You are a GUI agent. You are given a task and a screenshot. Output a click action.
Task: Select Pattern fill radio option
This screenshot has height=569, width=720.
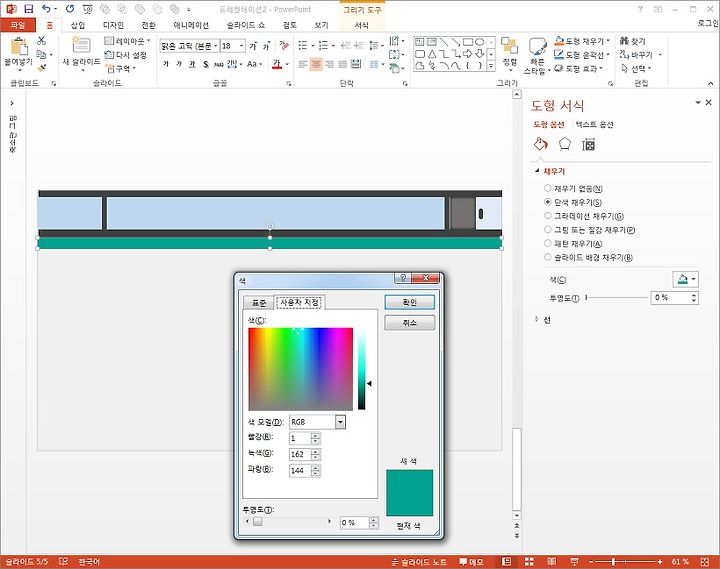tap(547, 243)
